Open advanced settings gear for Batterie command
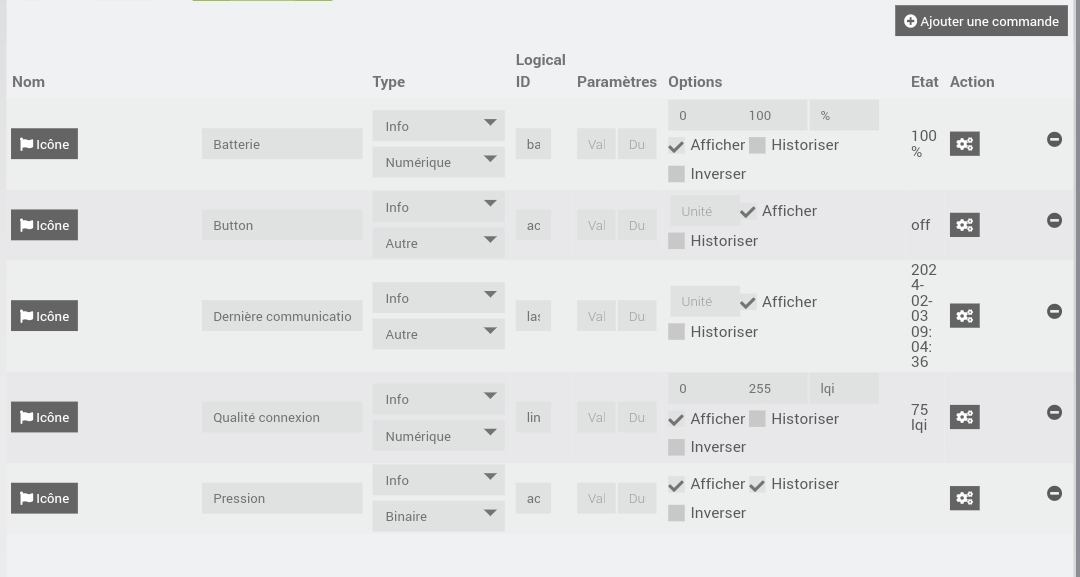Viewport: 1080px width, 577px height. pyautogui.click(x=964, y=144)
